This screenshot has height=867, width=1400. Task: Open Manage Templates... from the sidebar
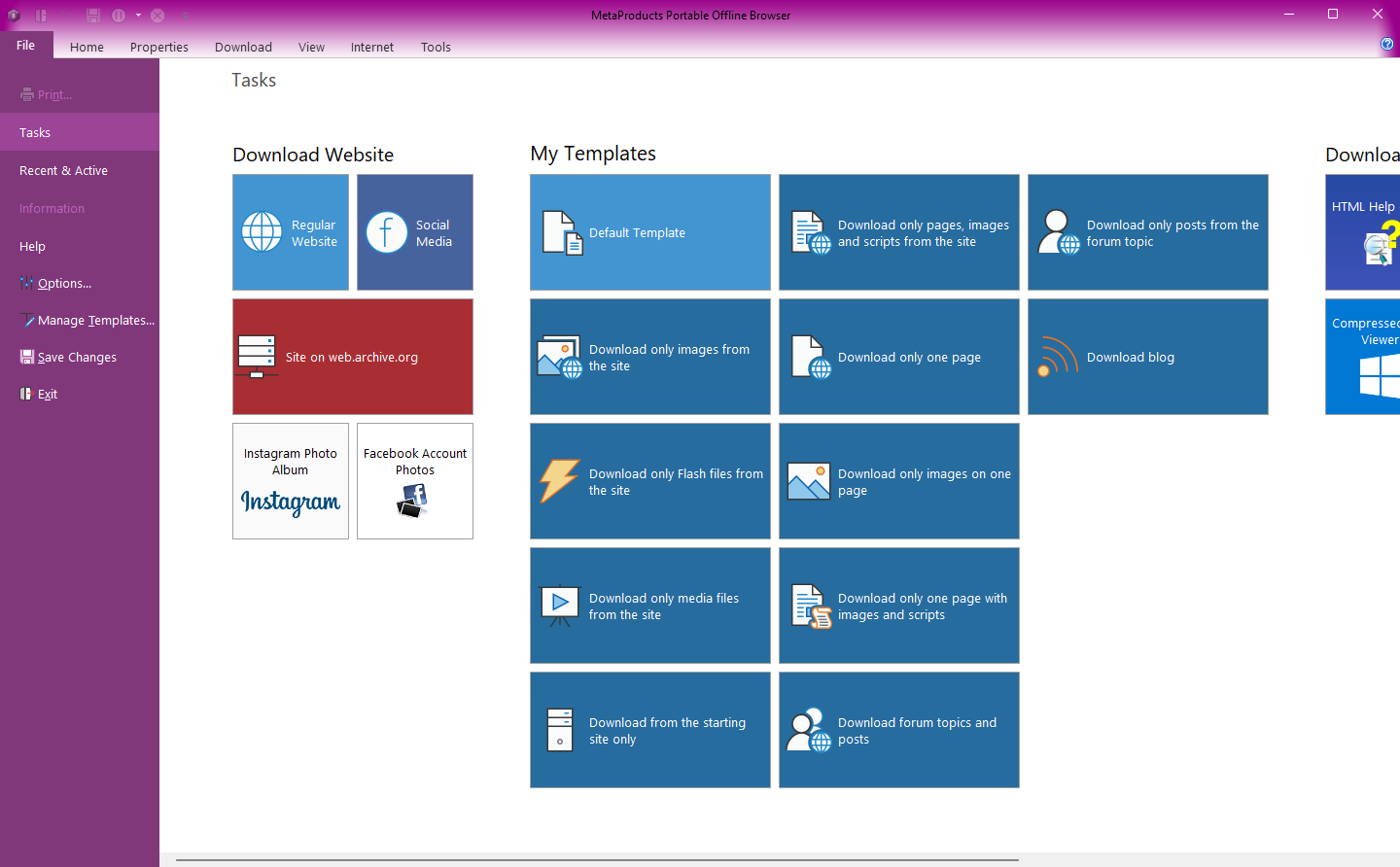coord(80,320)
